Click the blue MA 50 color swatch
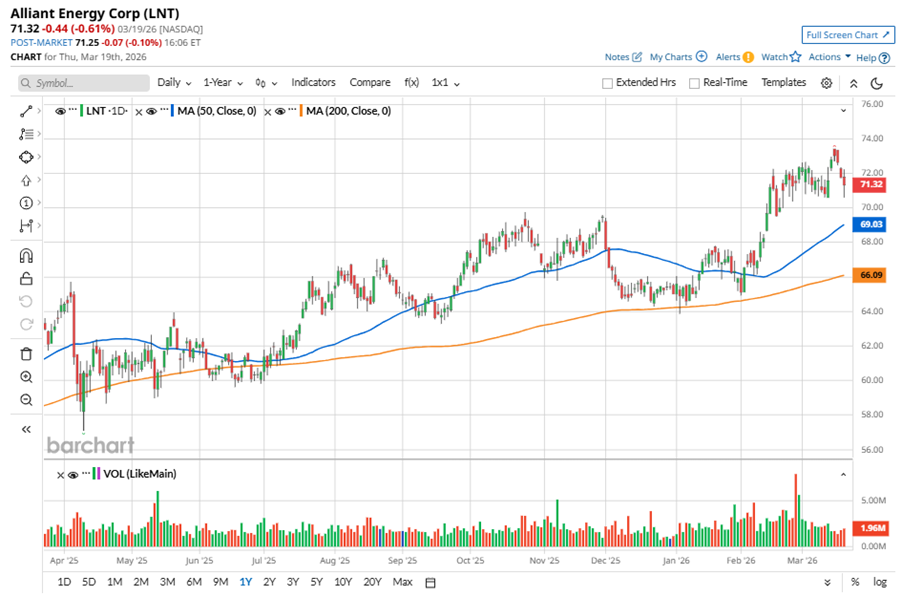The image size is (902, 597). [x=172, y=111]
